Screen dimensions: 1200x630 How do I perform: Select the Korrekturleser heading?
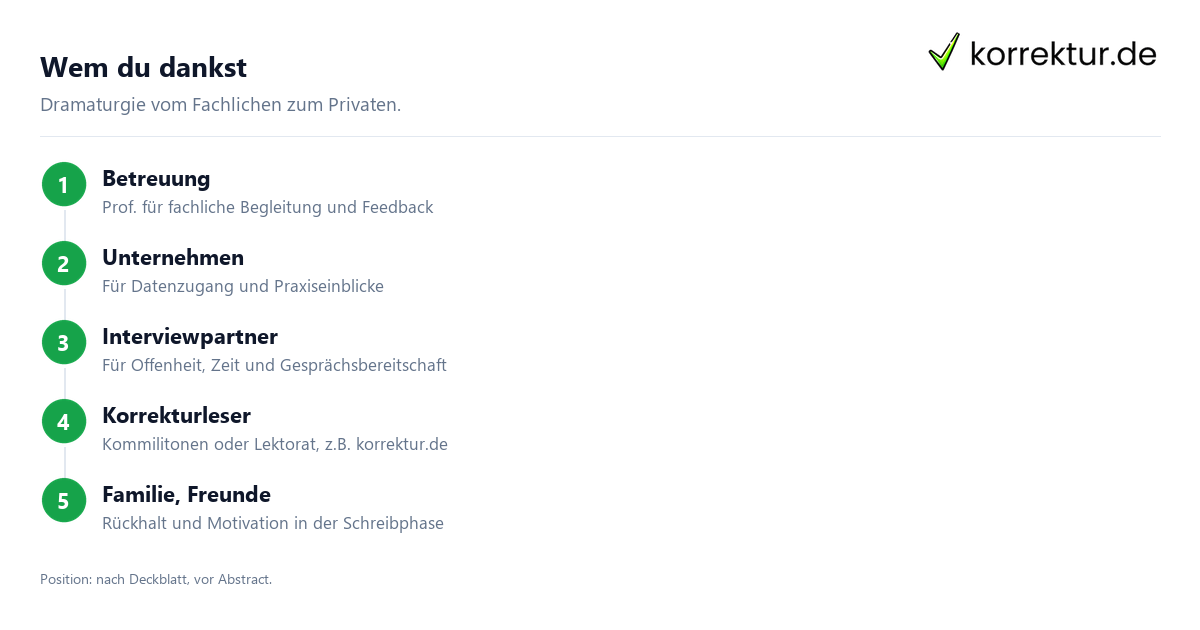click(x=176, y=416)
